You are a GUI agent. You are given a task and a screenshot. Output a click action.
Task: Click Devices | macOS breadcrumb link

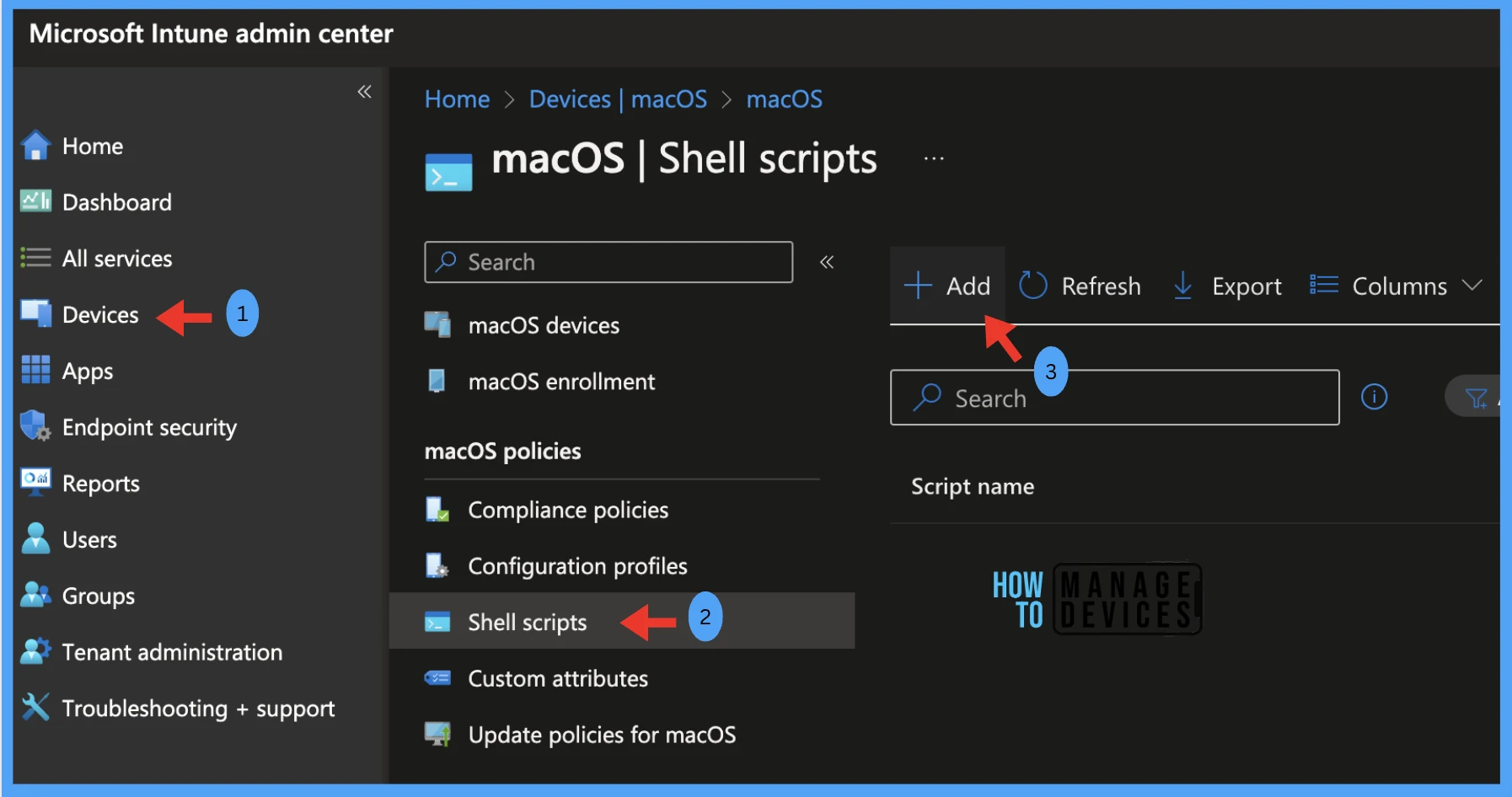pos(618,99)
